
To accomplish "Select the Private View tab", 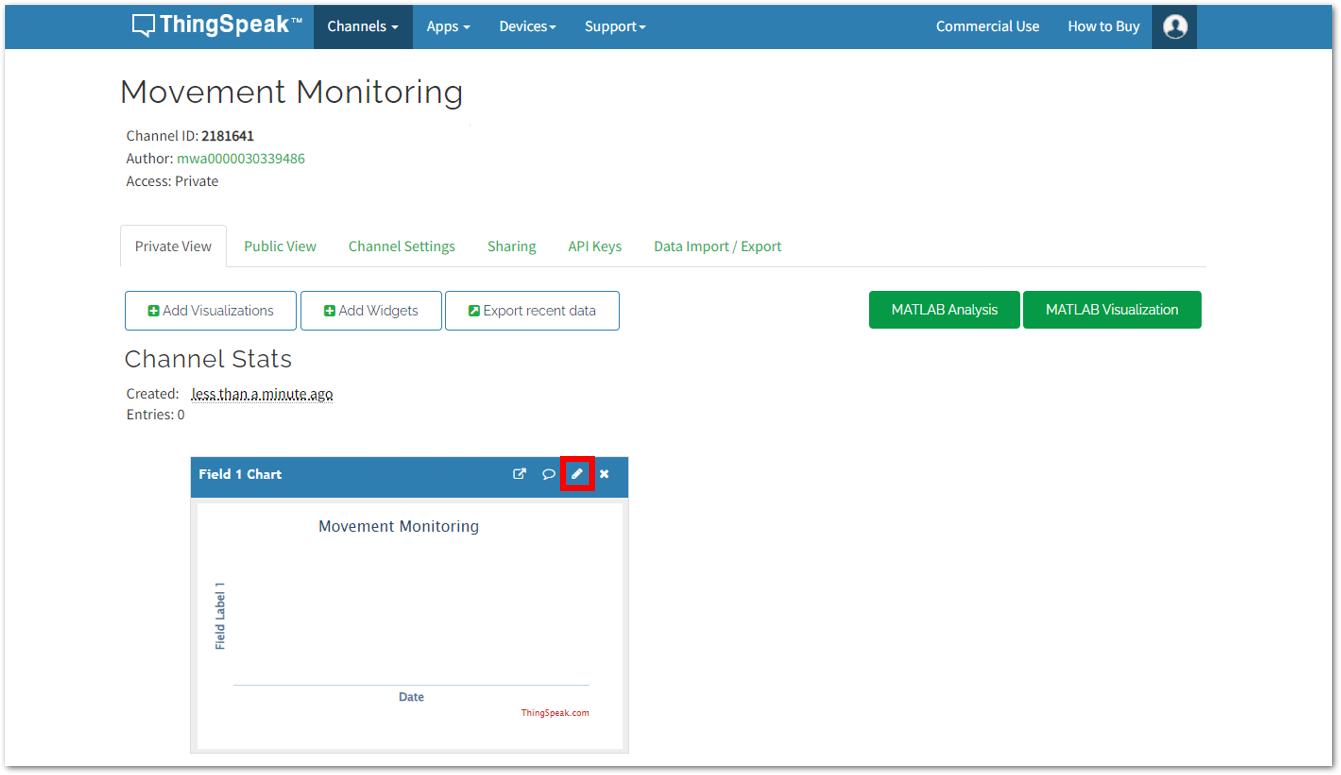I will [173, 246].
